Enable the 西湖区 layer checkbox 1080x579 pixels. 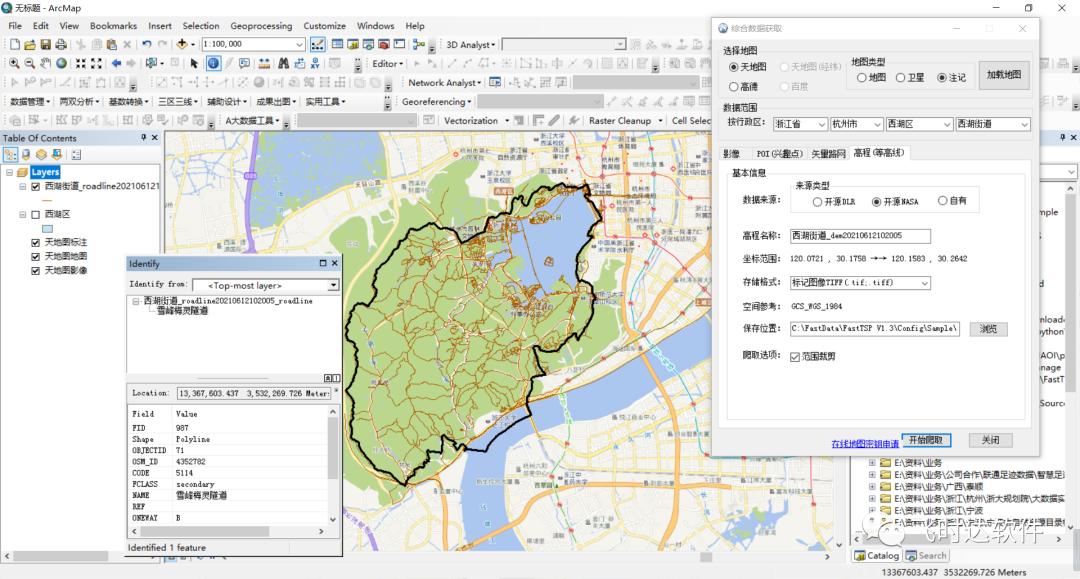[36, 215]
